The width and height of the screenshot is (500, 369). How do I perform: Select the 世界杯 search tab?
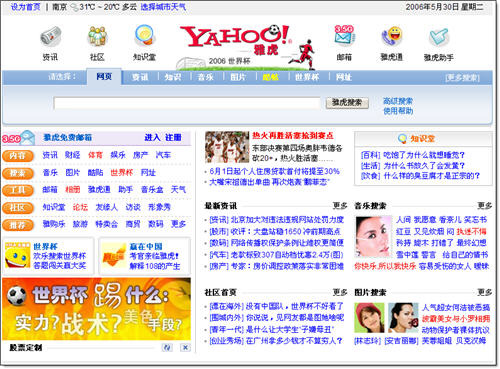point(307,77)
